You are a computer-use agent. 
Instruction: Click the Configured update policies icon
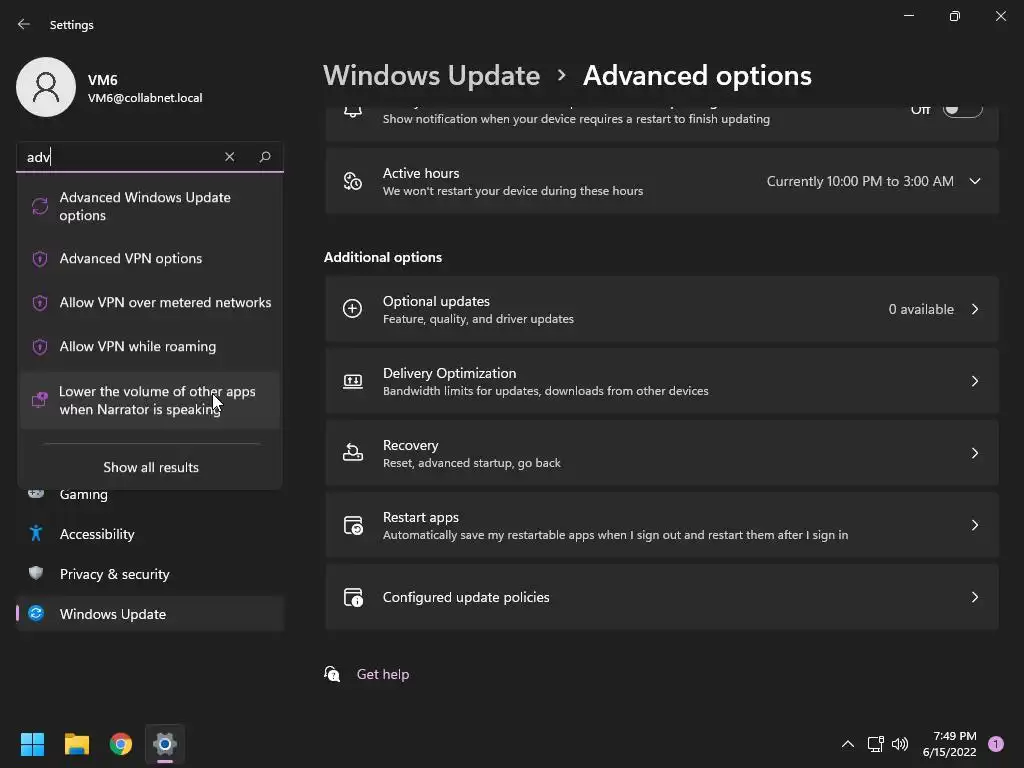point(353,597)
